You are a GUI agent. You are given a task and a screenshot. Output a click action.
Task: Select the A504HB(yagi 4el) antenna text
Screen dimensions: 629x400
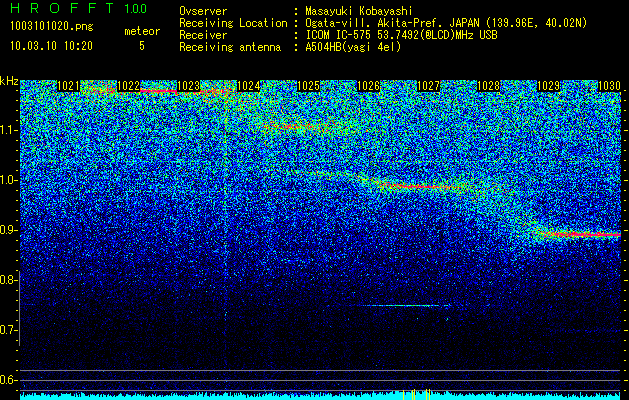coord(353,47)
